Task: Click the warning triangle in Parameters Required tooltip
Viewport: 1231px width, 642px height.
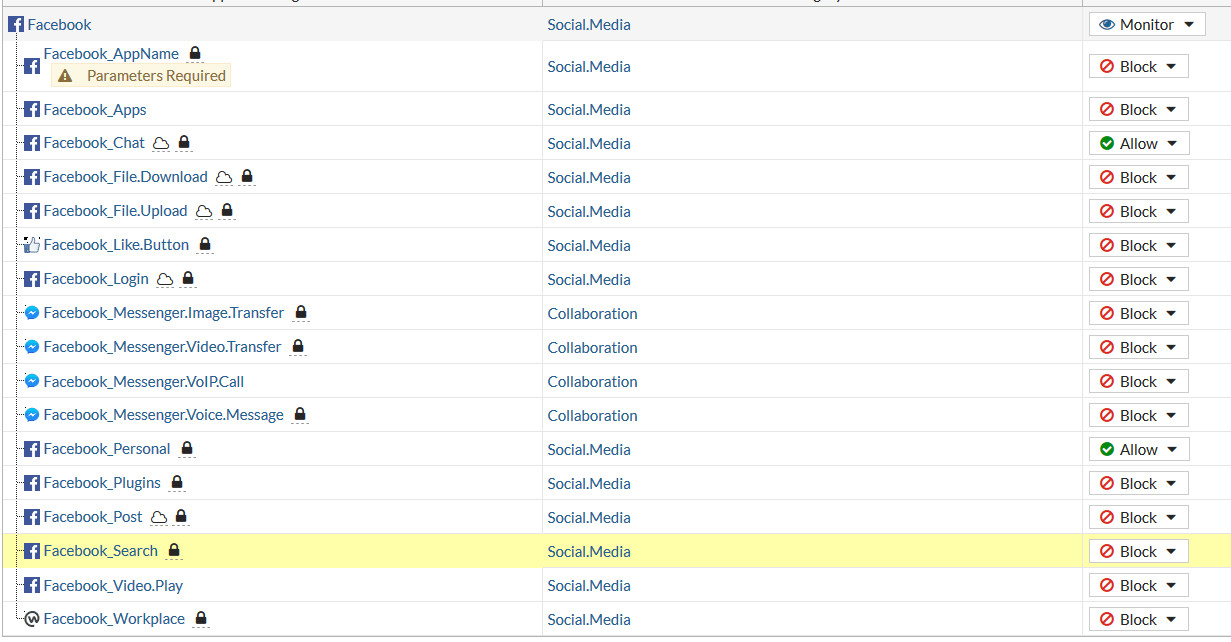Action: click(66, 75)
